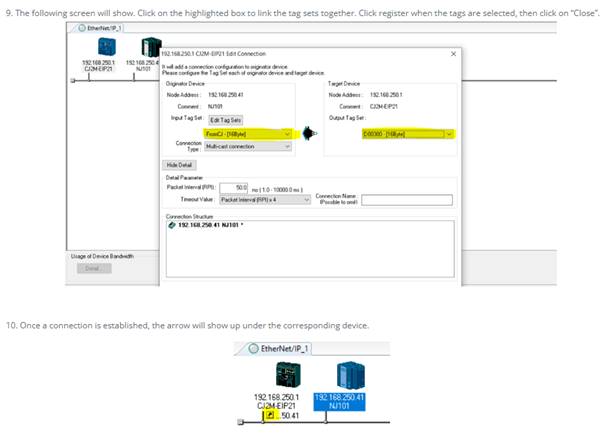Click the node icon in Connection Structure list

(x=172, y=225)
